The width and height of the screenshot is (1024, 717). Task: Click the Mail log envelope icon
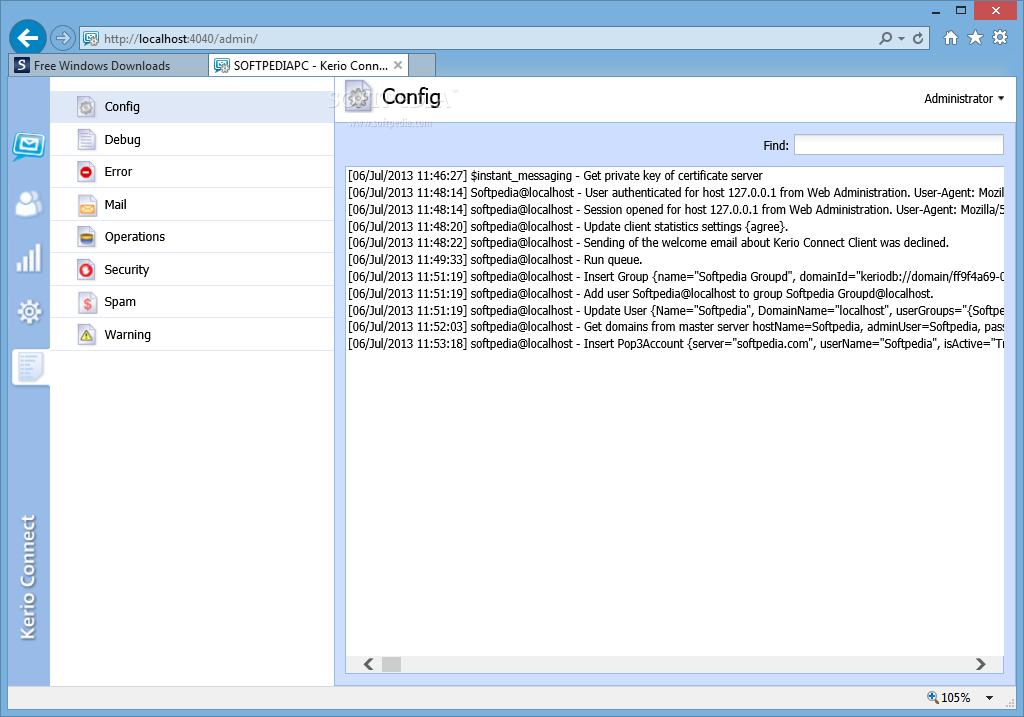pyautogui.click(x=86, y=204)
